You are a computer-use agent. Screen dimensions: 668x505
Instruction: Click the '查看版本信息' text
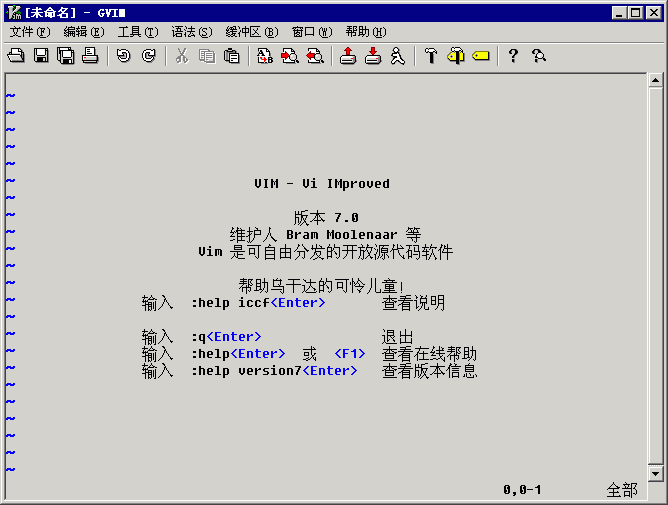coord(429,371)
